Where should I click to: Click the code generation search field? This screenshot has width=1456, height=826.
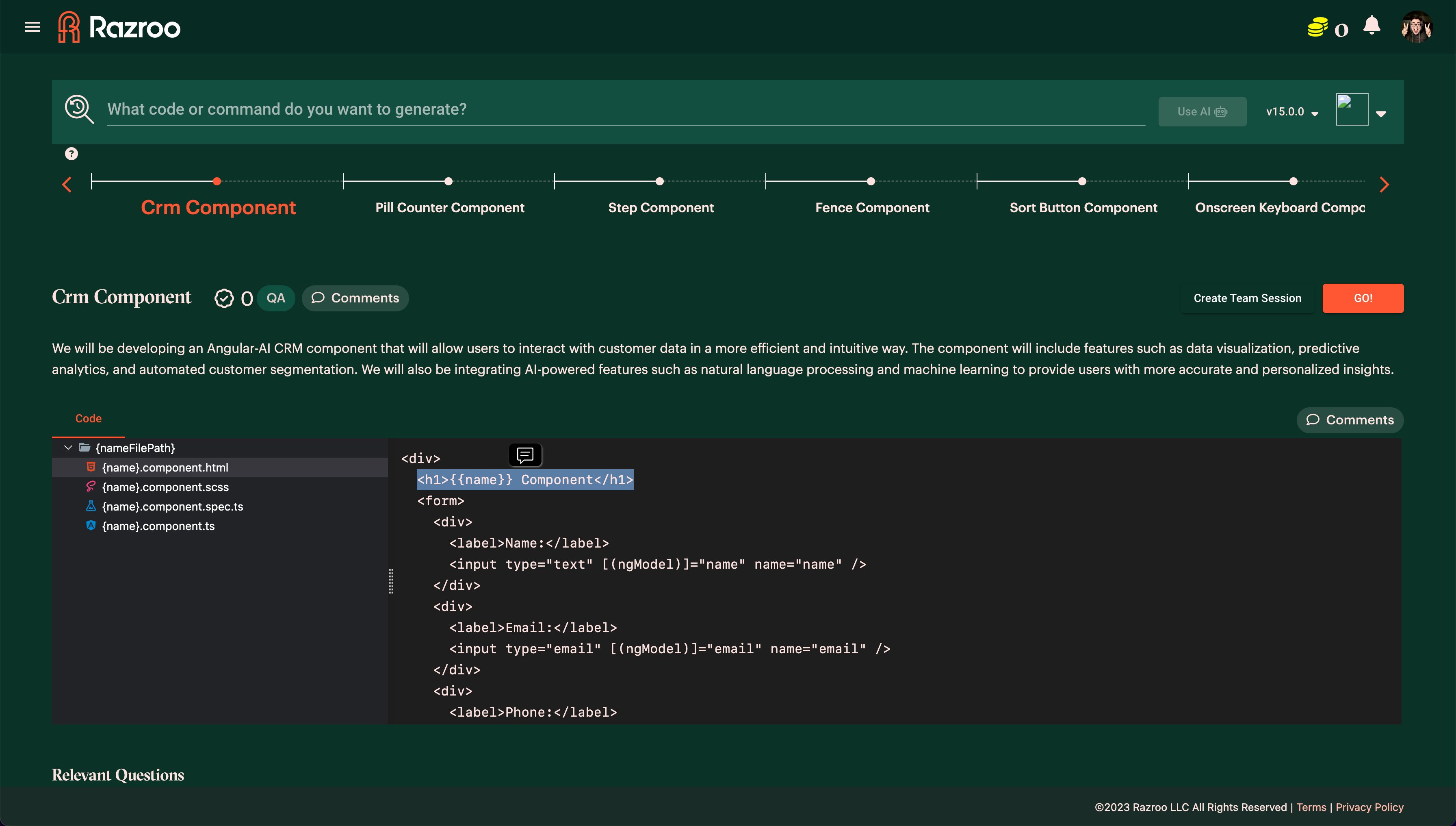point(624,109)
